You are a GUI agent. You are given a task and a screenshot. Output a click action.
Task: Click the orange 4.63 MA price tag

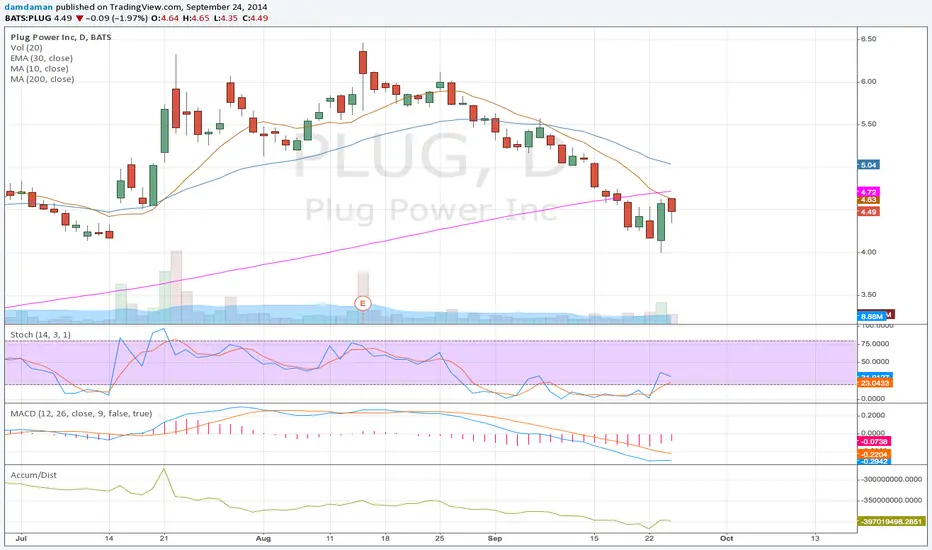tap(868, 200)
